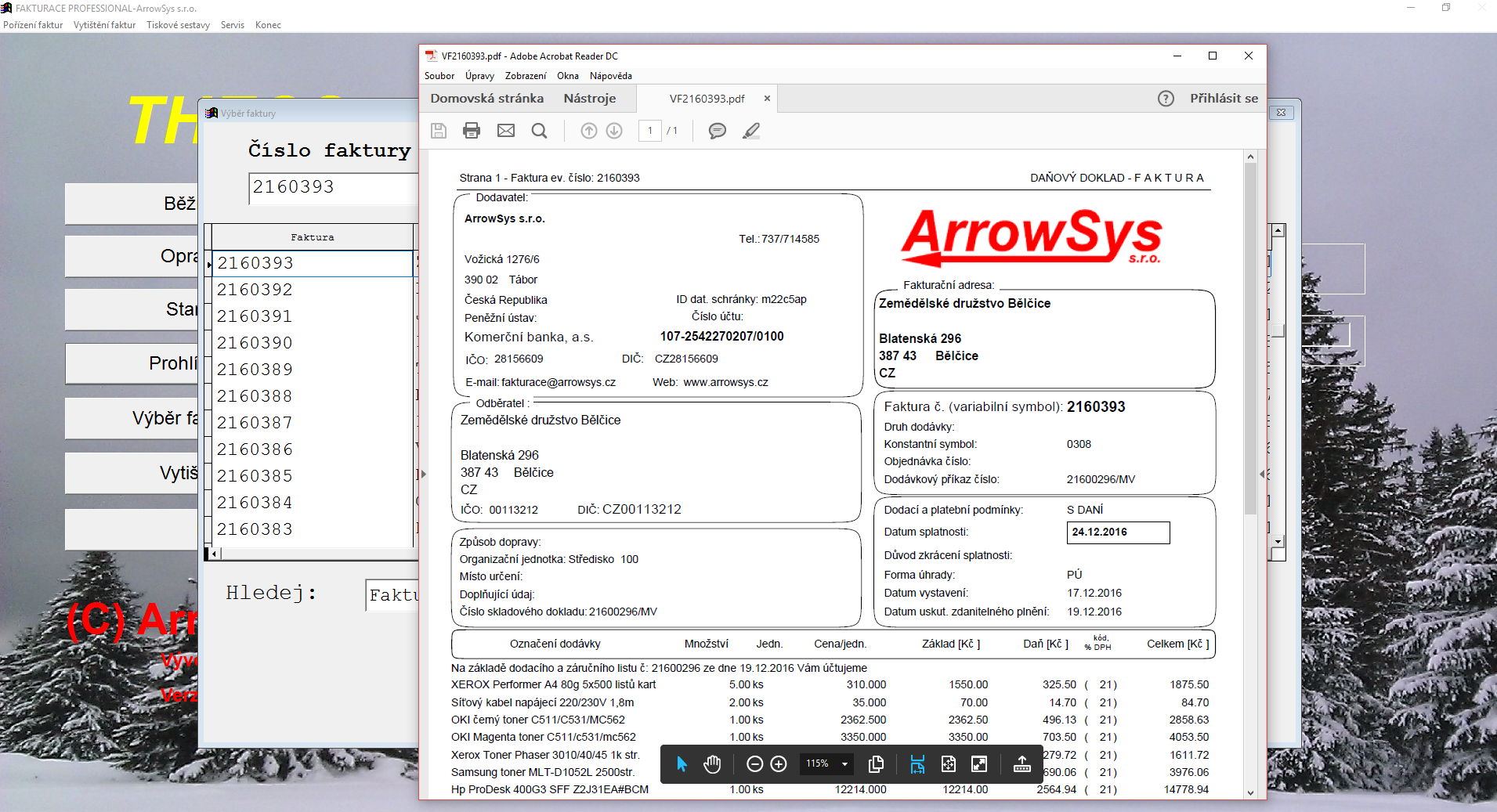Viewport: 1497px width, 812px height.
Task: Open the Zobrazení menu in Acrobat
Action: coord(526,76)
